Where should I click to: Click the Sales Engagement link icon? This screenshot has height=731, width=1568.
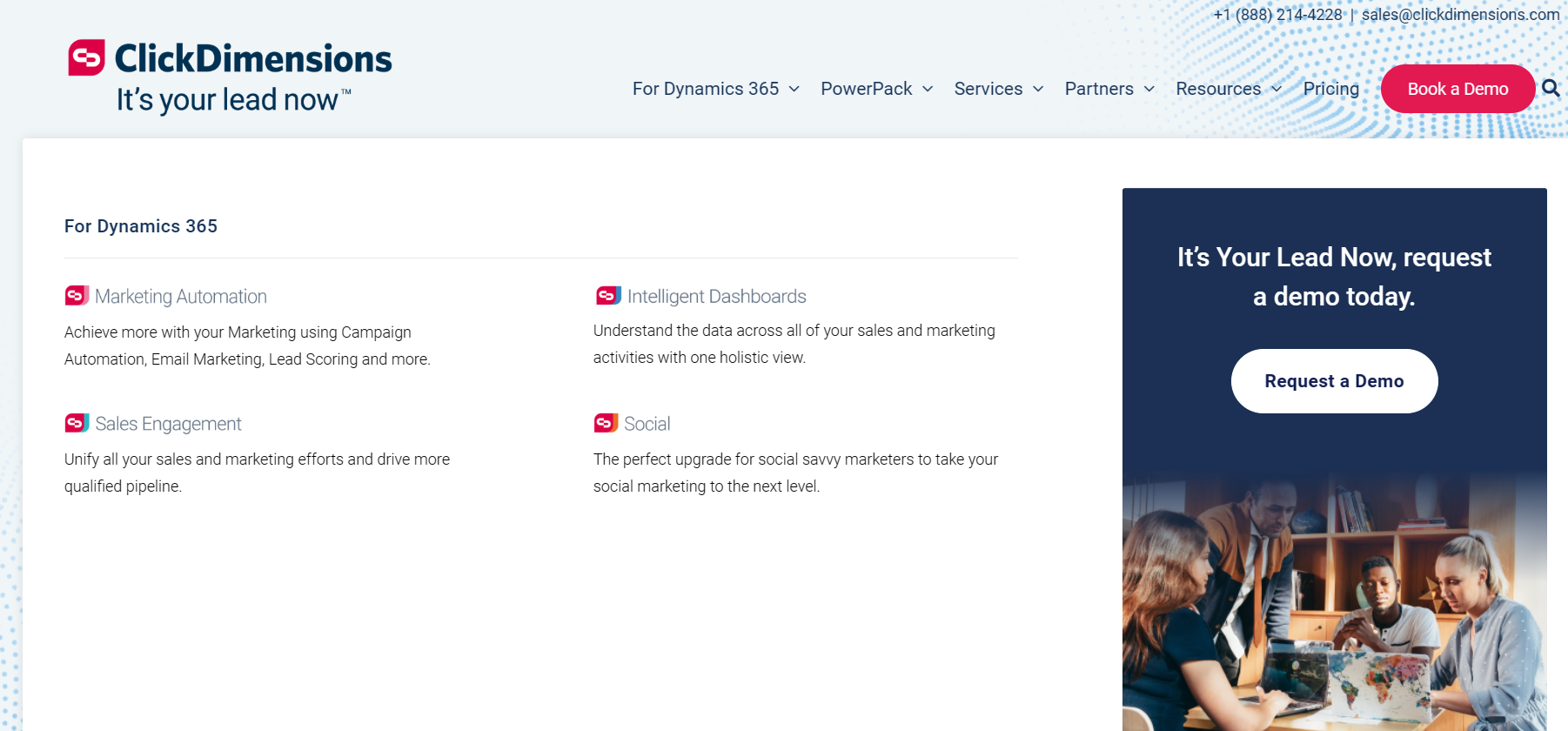[x=77, y=423]
